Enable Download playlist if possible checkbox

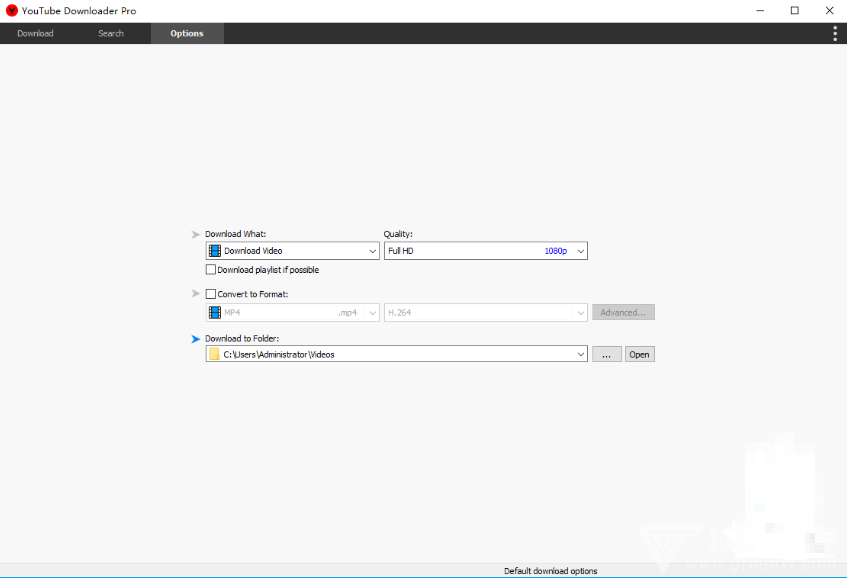point(211,270)
